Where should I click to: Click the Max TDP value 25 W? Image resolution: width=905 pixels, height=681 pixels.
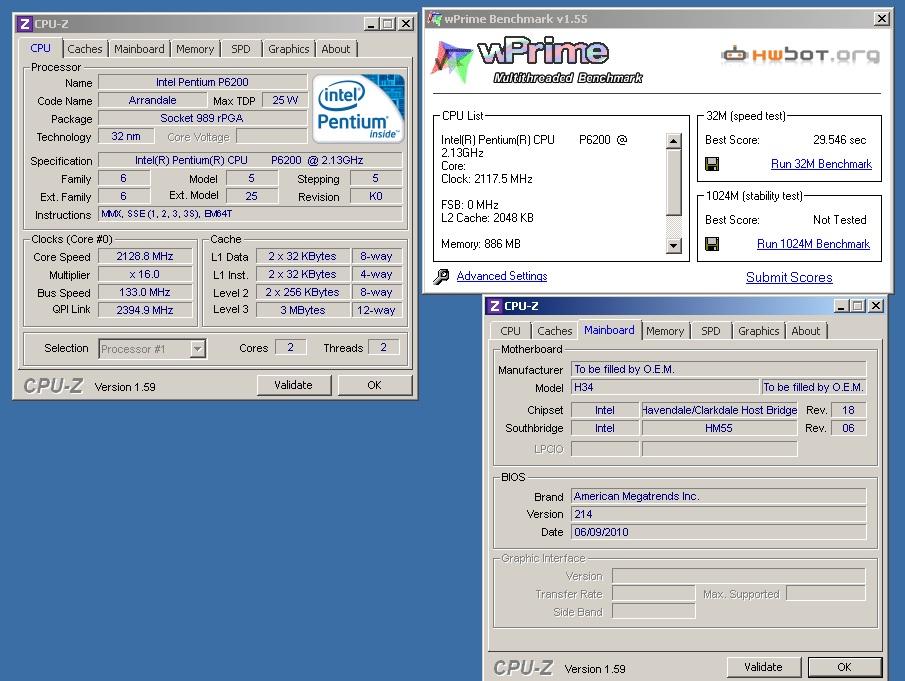tap(285, 100)
